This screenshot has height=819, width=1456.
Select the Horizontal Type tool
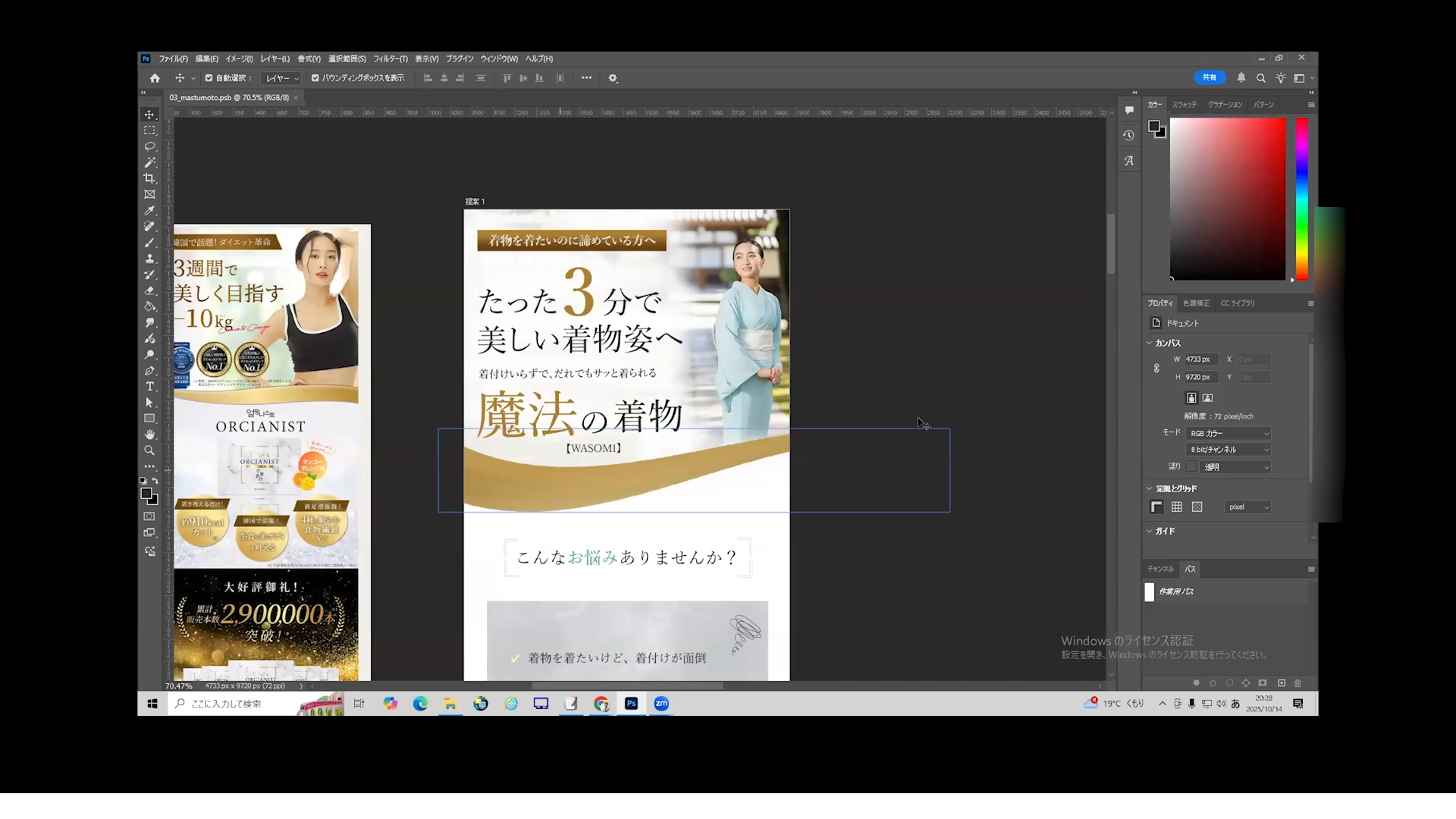tap(149, 387)
